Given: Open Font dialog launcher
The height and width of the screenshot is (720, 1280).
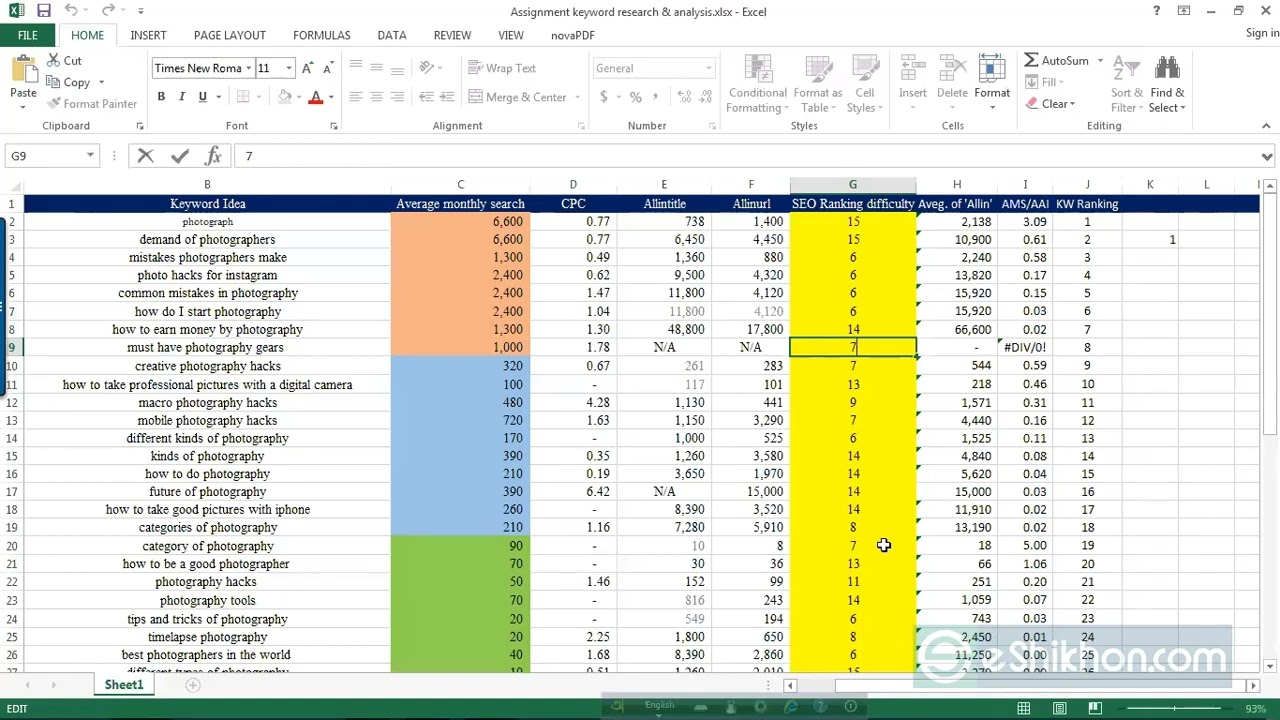Looking at the screenshot, I should click(x=333, y=126).
